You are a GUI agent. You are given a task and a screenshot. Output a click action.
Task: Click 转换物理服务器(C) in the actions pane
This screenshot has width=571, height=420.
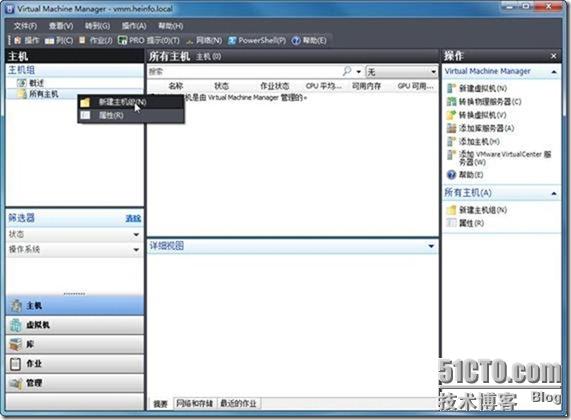click(x=484, y=102)
